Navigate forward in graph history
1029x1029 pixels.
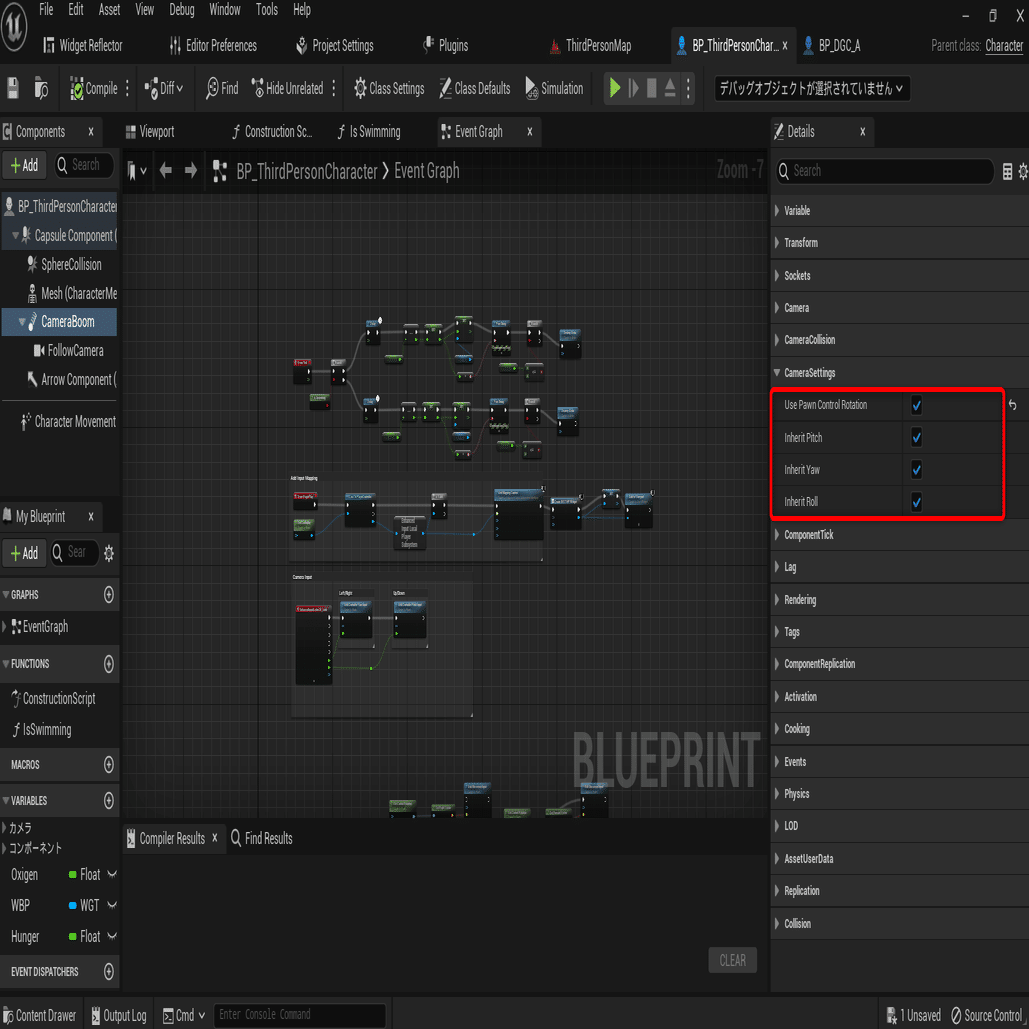(191, 171)
